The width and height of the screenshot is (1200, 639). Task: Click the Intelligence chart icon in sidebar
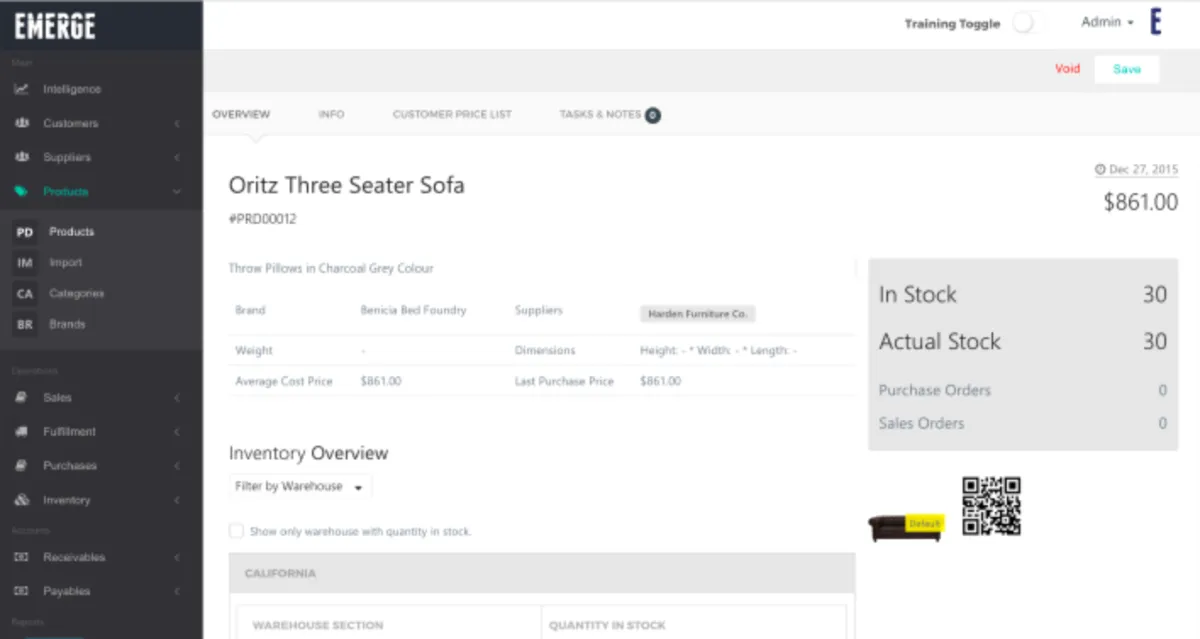coord(21,89)
